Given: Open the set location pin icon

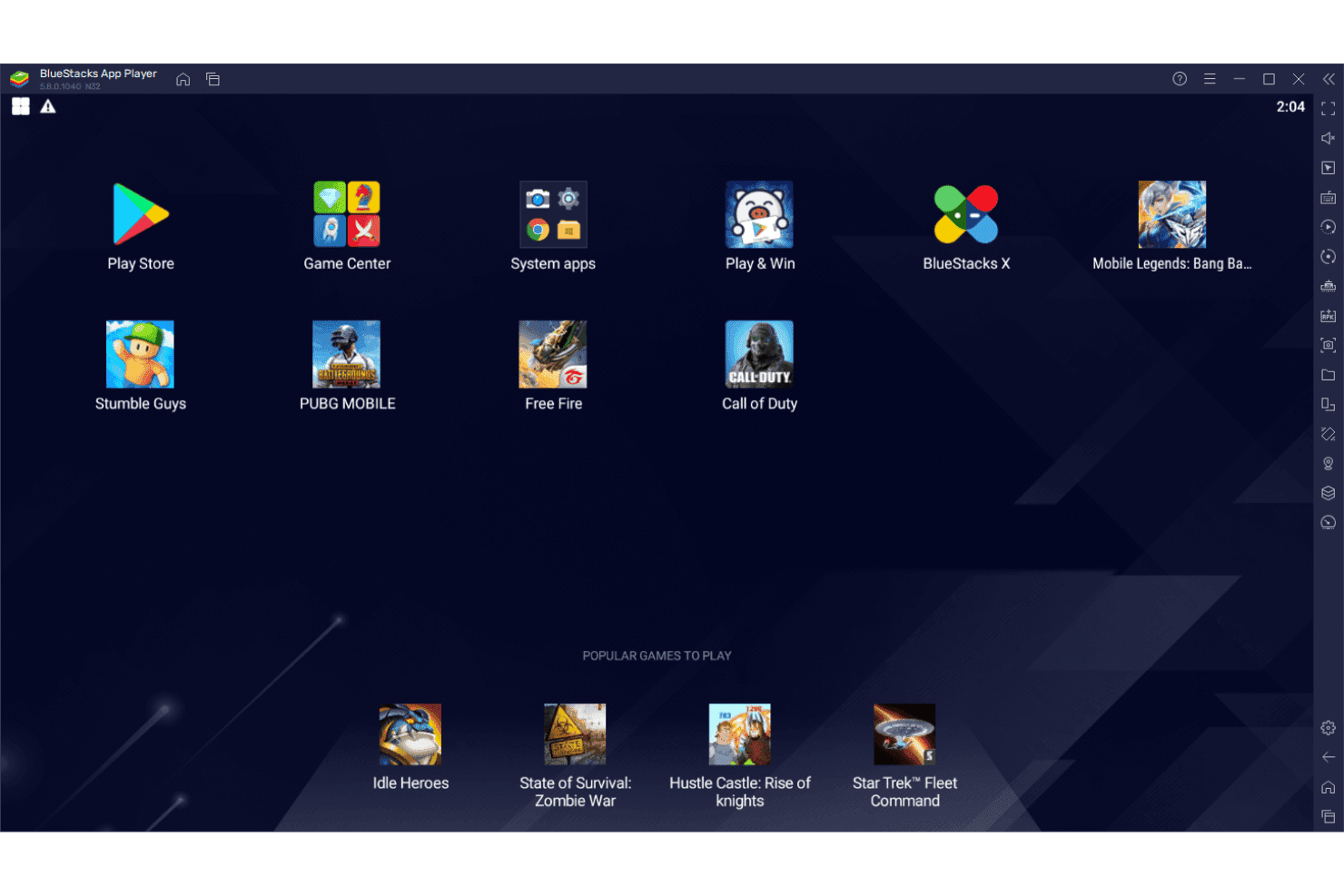Looking at the screenshot, I should click(x=1328, y=464).
